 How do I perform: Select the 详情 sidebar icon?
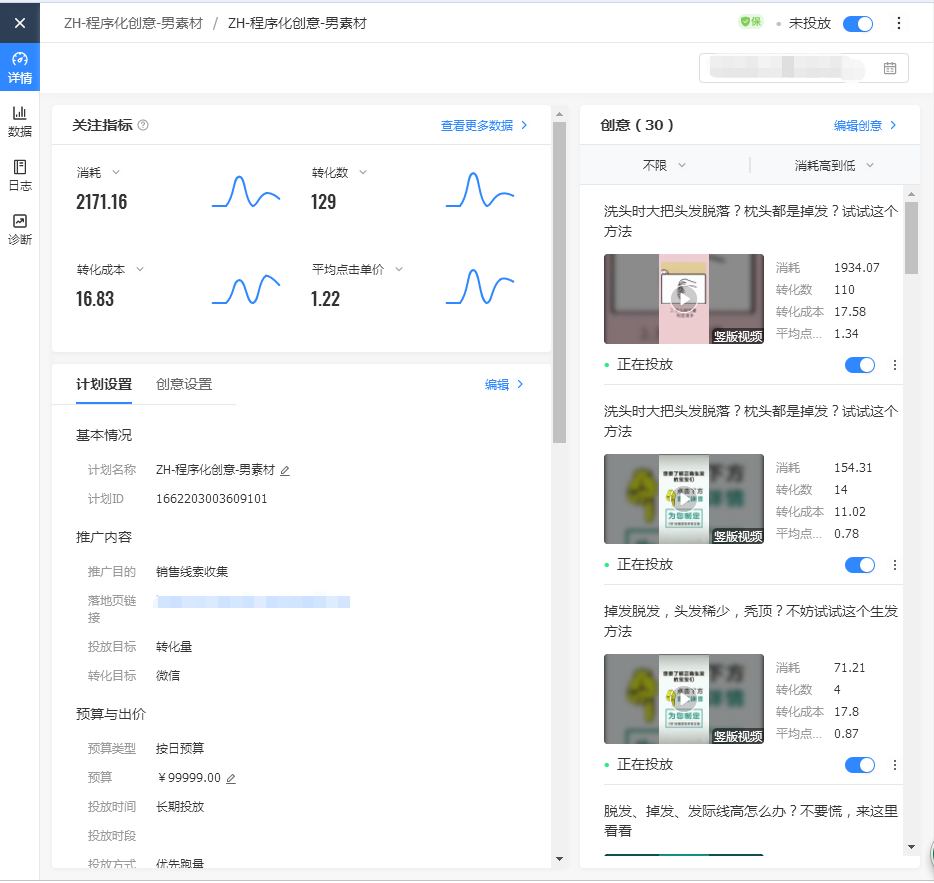(20, 68)
